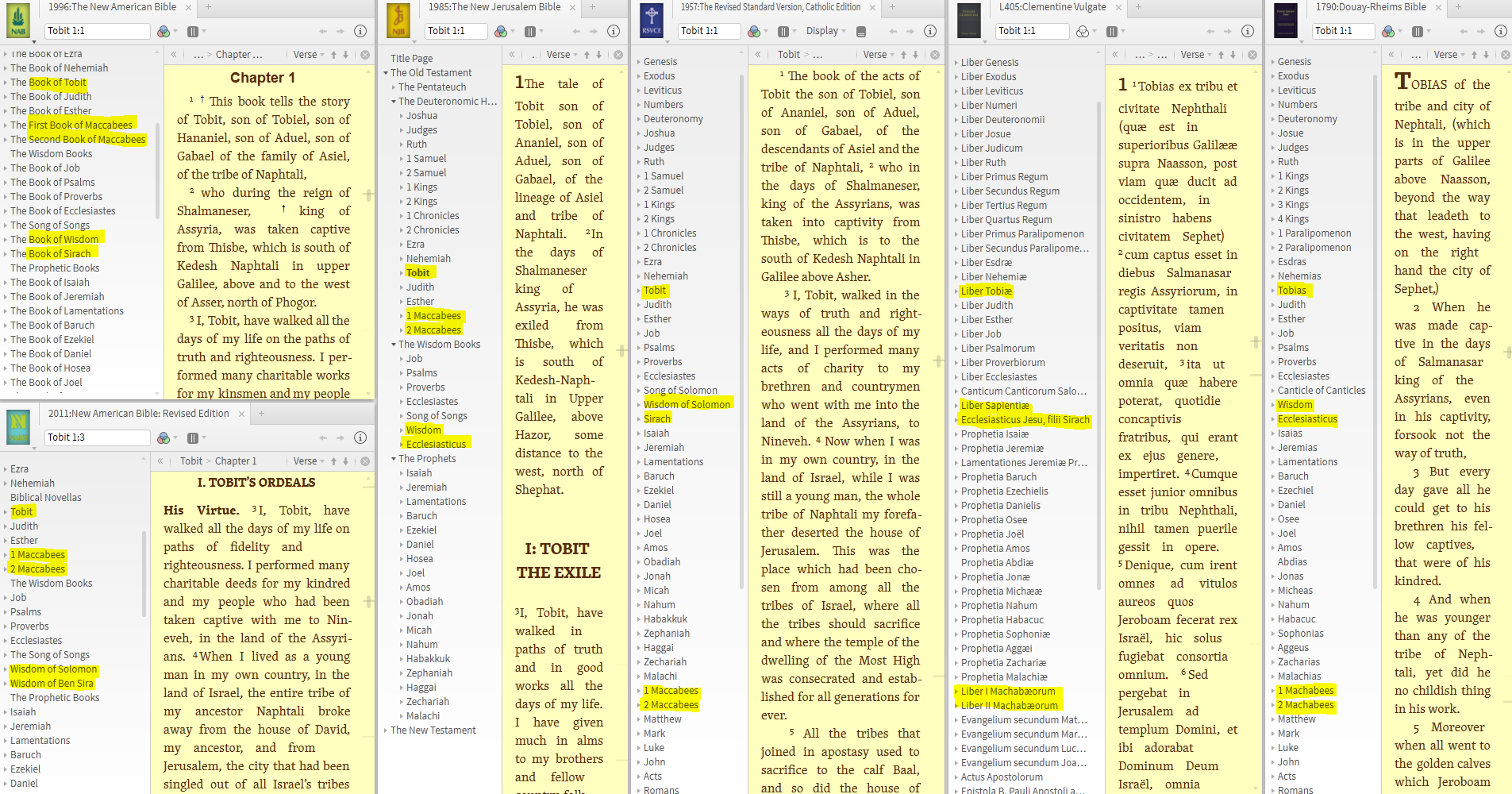Image resolution: width=1512 pixels, height=794 pixels.
Task: Click NAB book cover icon
Action: pos(19,21)
